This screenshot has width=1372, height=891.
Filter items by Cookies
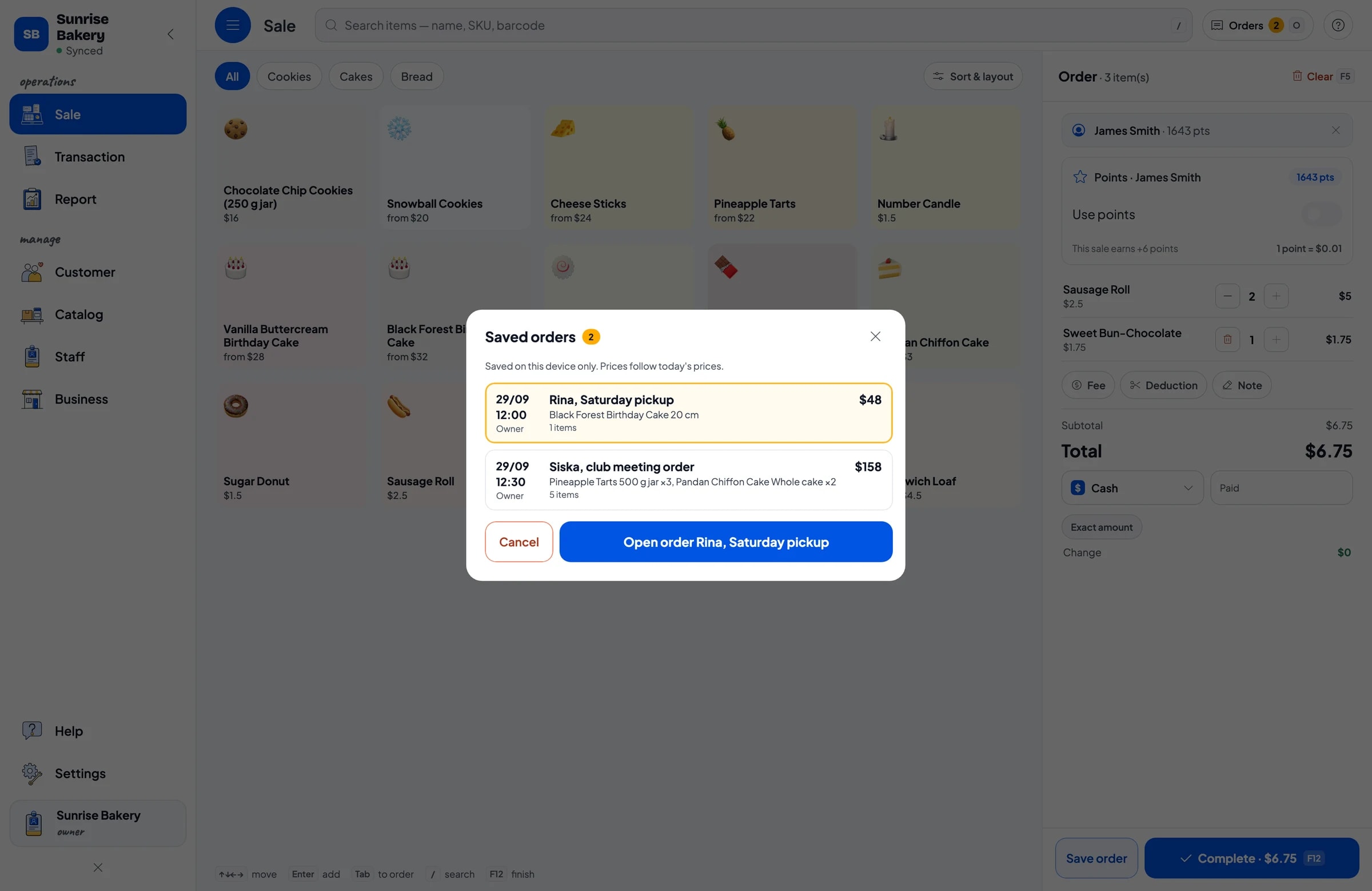(289, 76)
